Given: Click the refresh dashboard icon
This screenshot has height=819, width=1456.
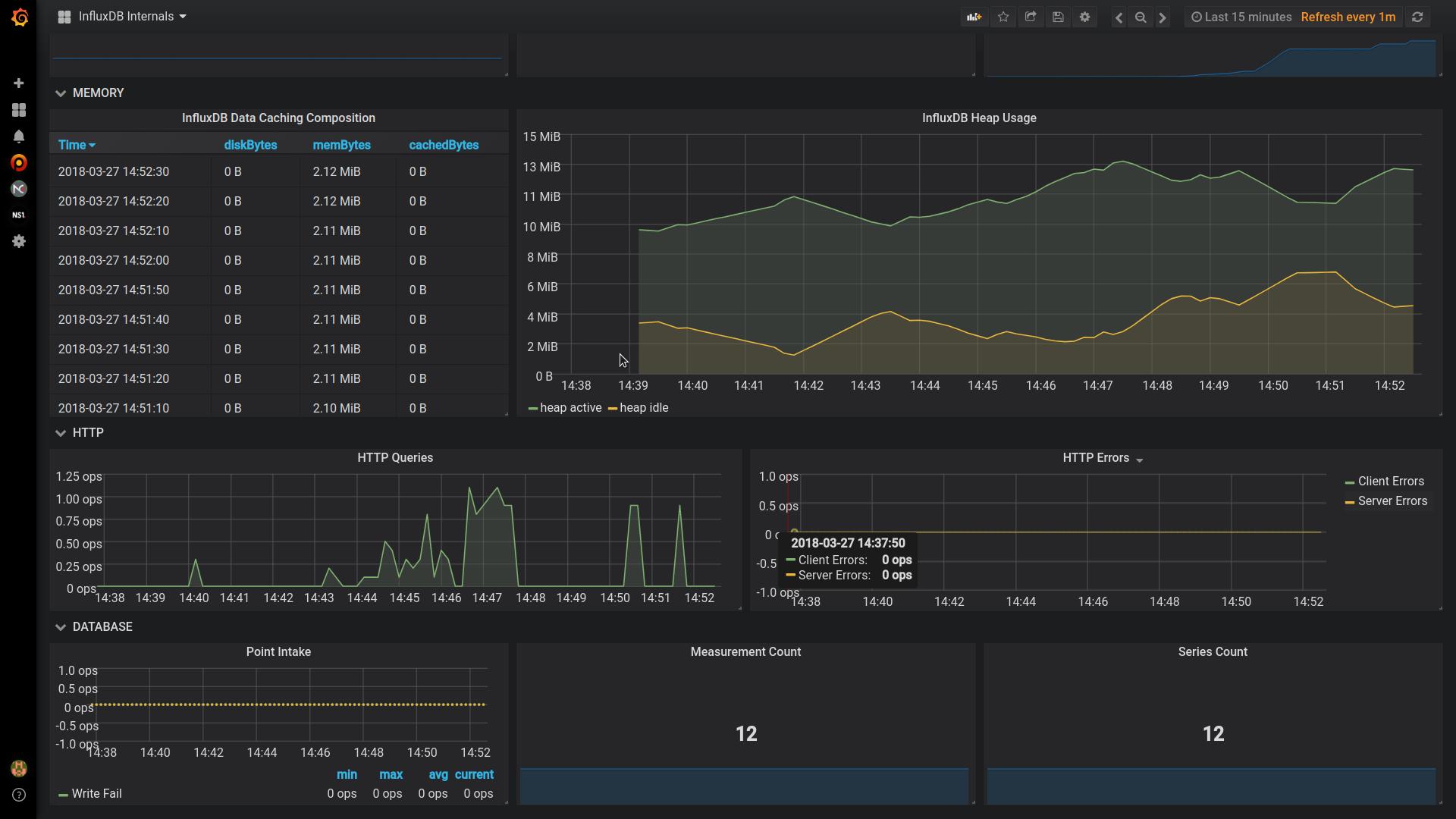Looking at the screenshot, I should coord(1417,17).
